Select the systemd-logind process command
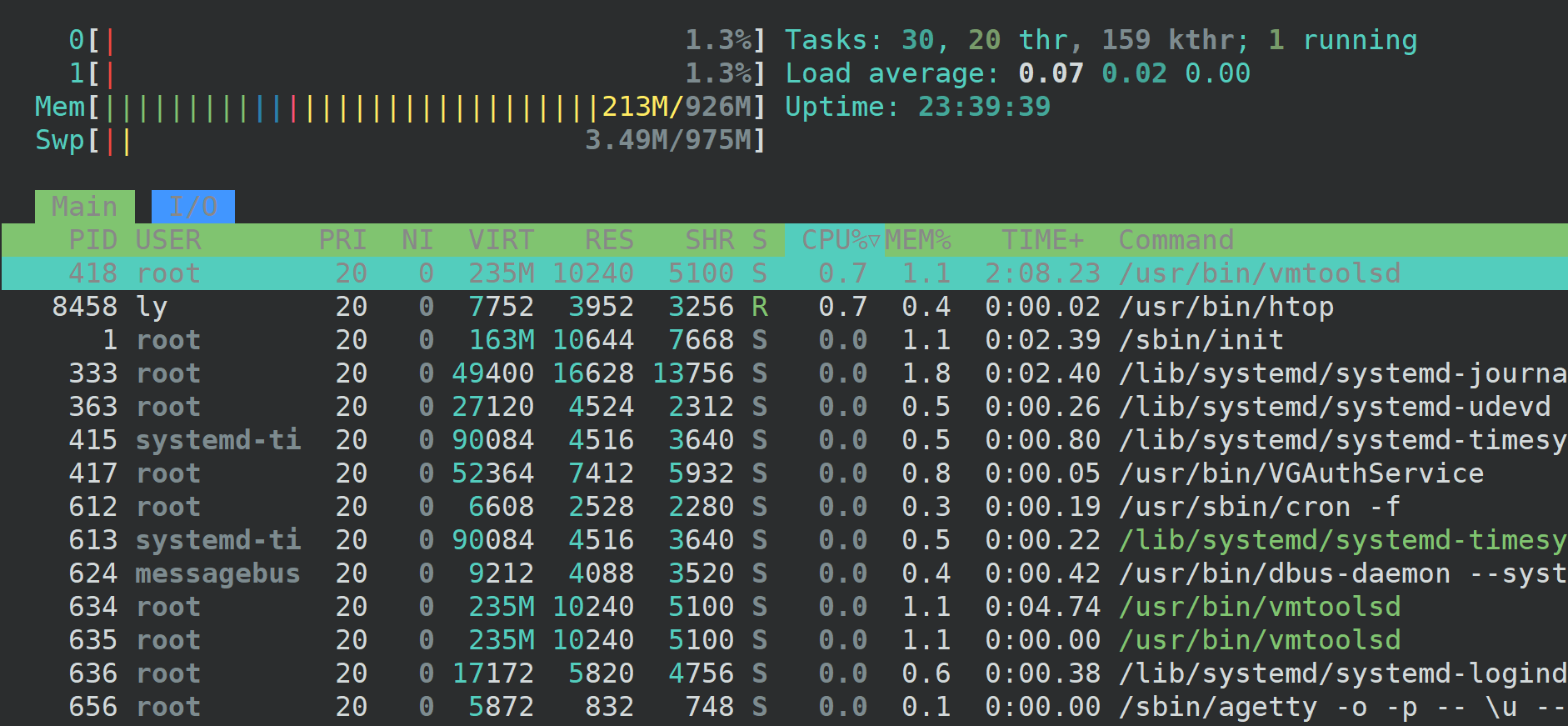Image resolution: width=1568 pixels, height=726 pixels. coord(1342,673)
